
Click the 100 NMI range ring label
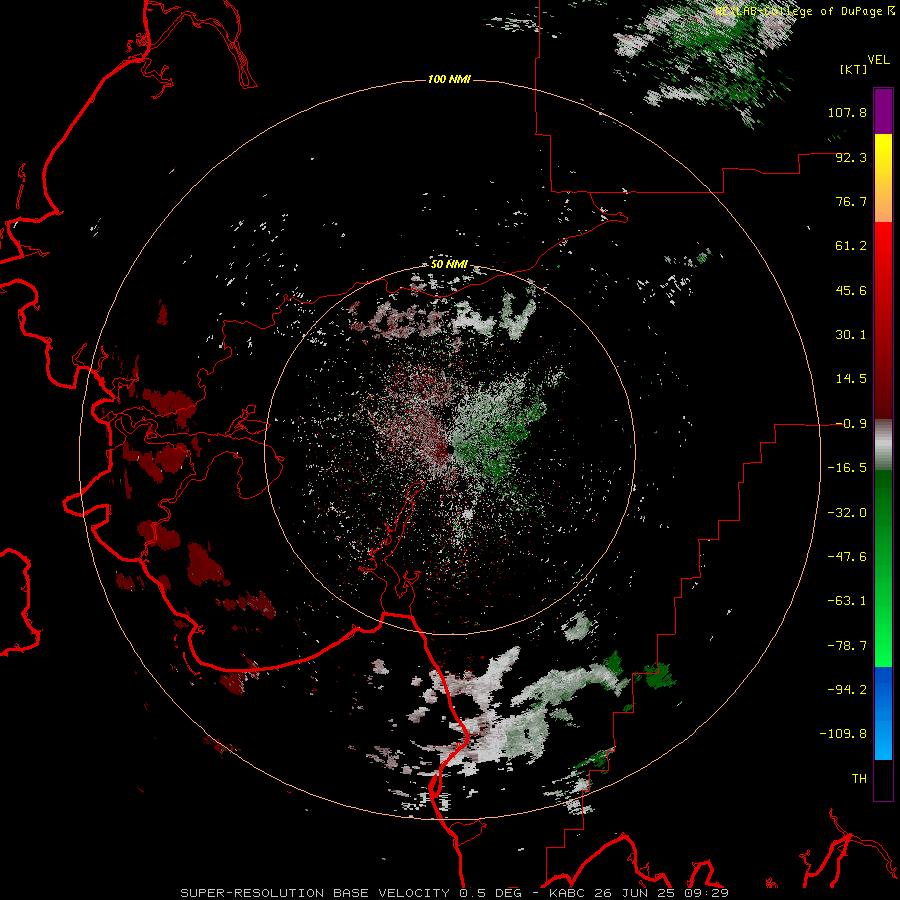tap(449, 79)
